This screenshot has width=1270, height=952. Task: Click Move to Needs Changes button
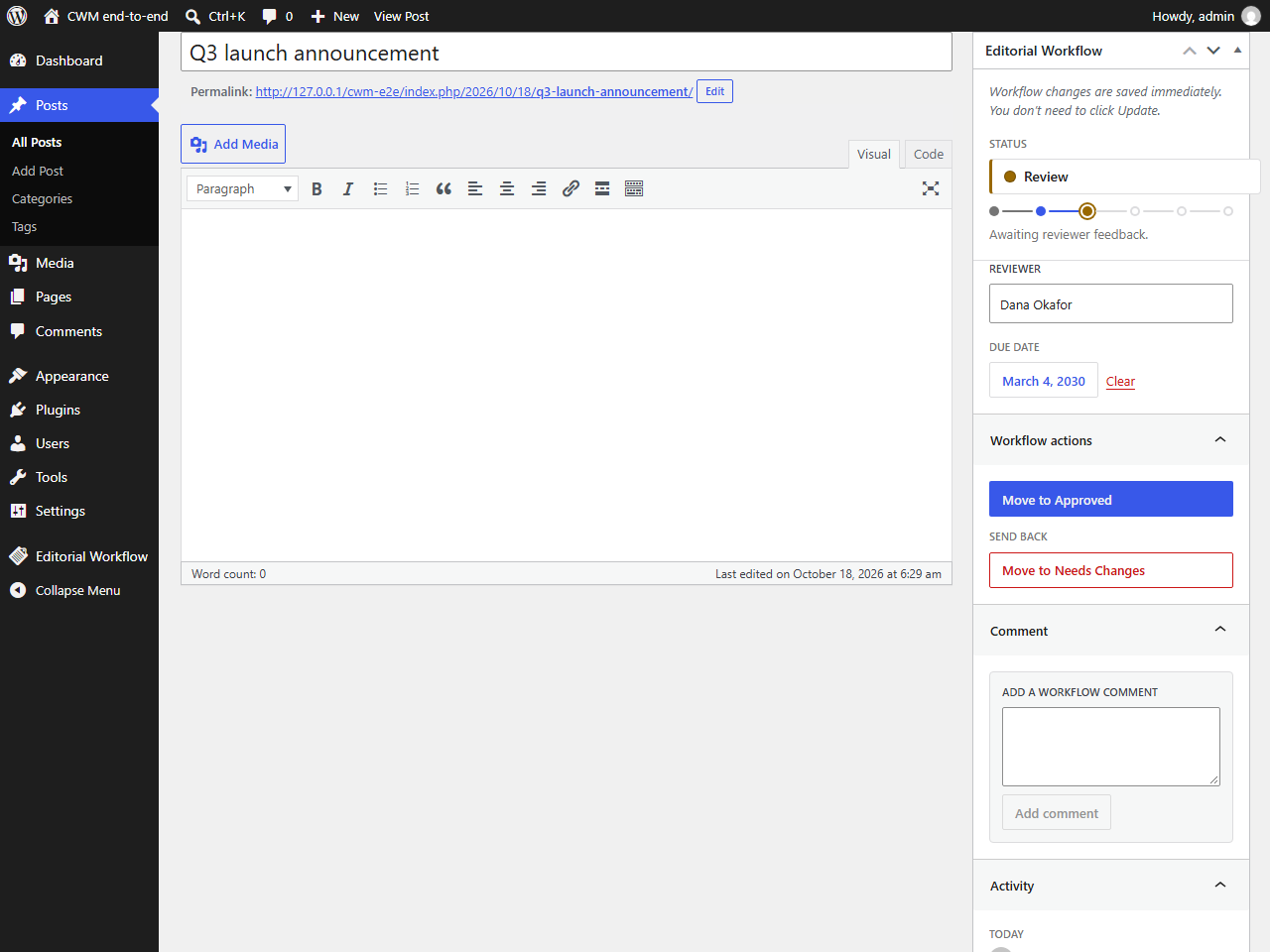point(1111,570)
